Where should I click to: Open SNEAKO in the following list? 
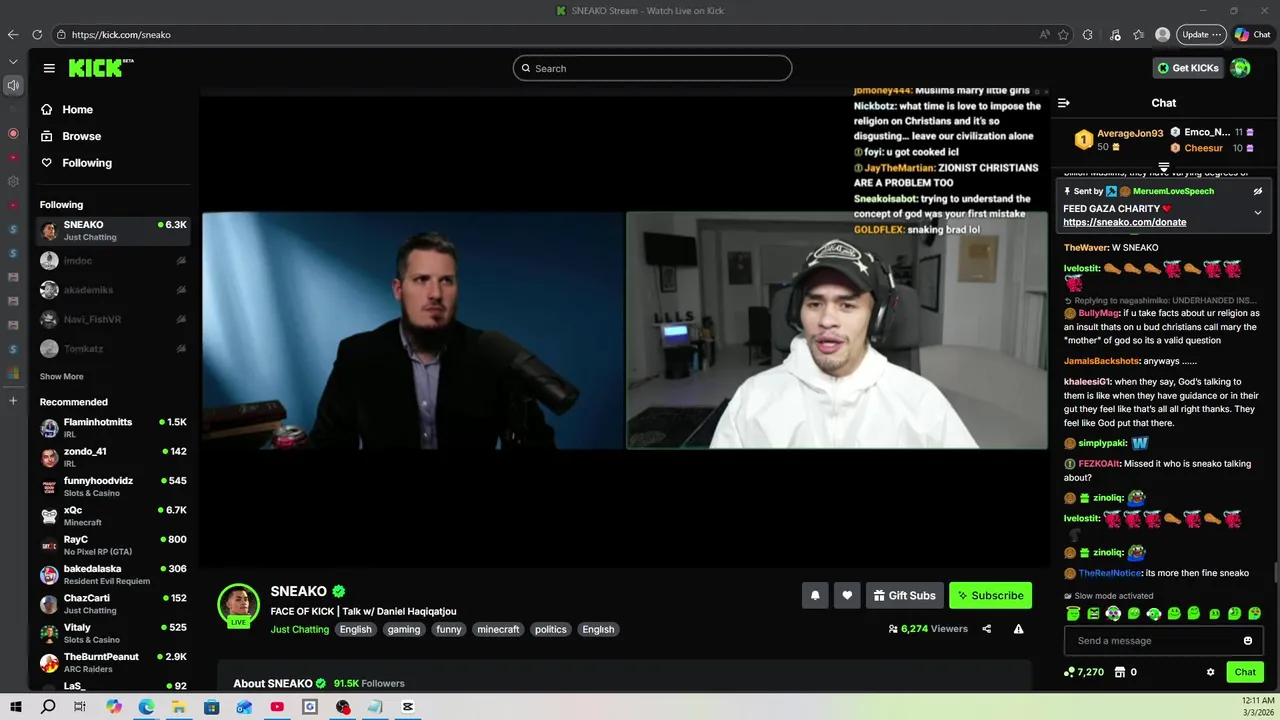tap(114, 231)
